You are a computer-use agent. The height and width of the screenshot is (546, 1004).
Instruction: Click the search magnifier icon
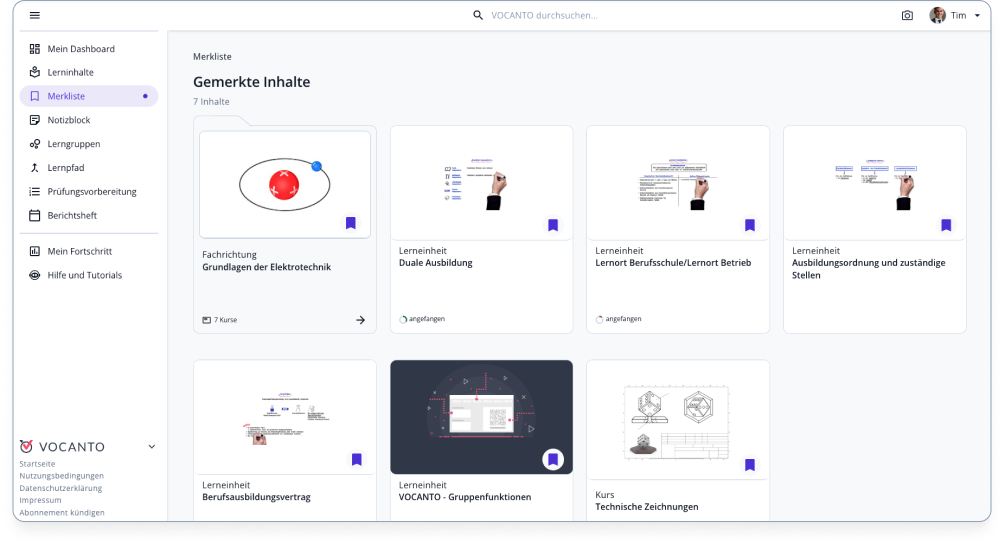pyautogui.click(x=478, y=15)
